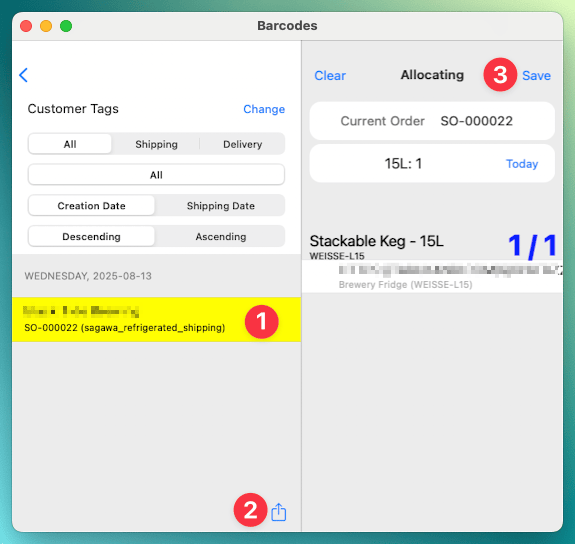The image size is (575, 544).
Task: Clear the current allocation
Action: pos(330,76)
